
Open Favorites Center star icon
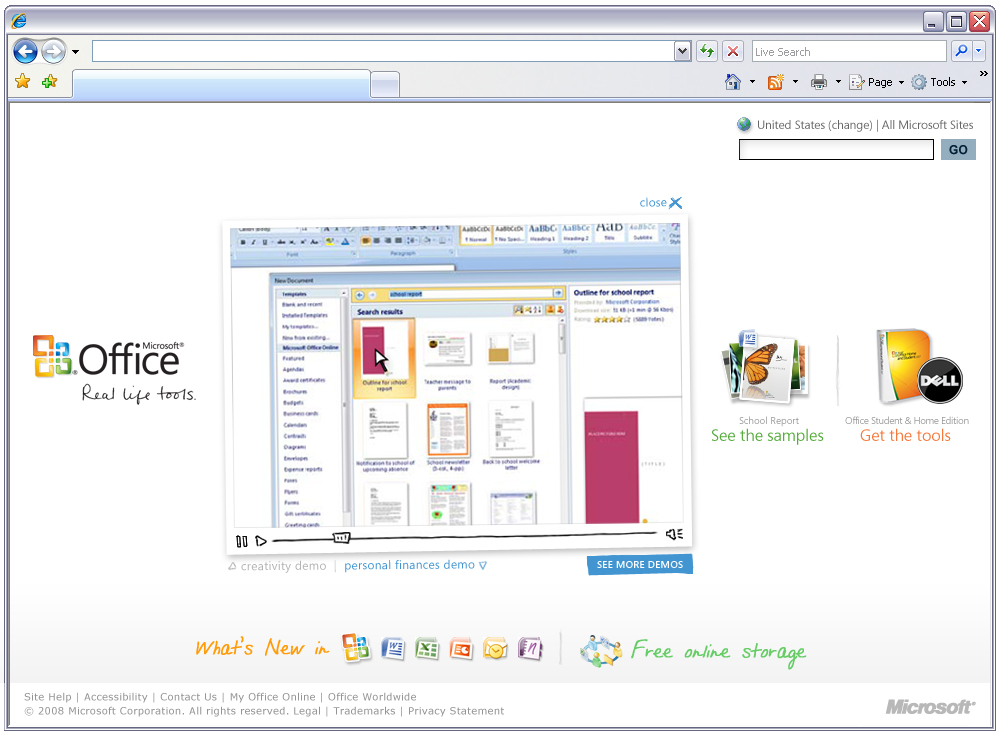pos(22,82)
